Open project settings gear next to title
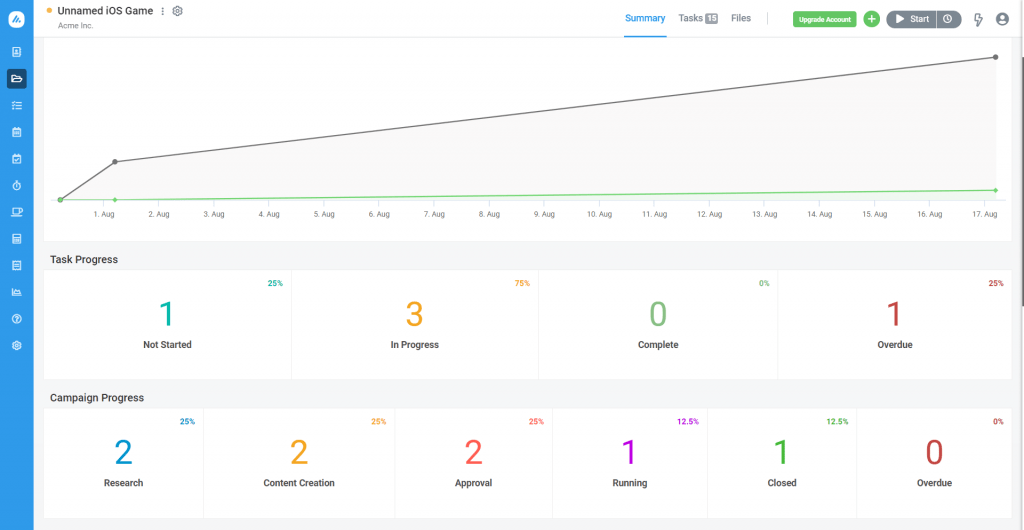The height and width of the screenshot is (530, 1024). [x=178, y=11]
